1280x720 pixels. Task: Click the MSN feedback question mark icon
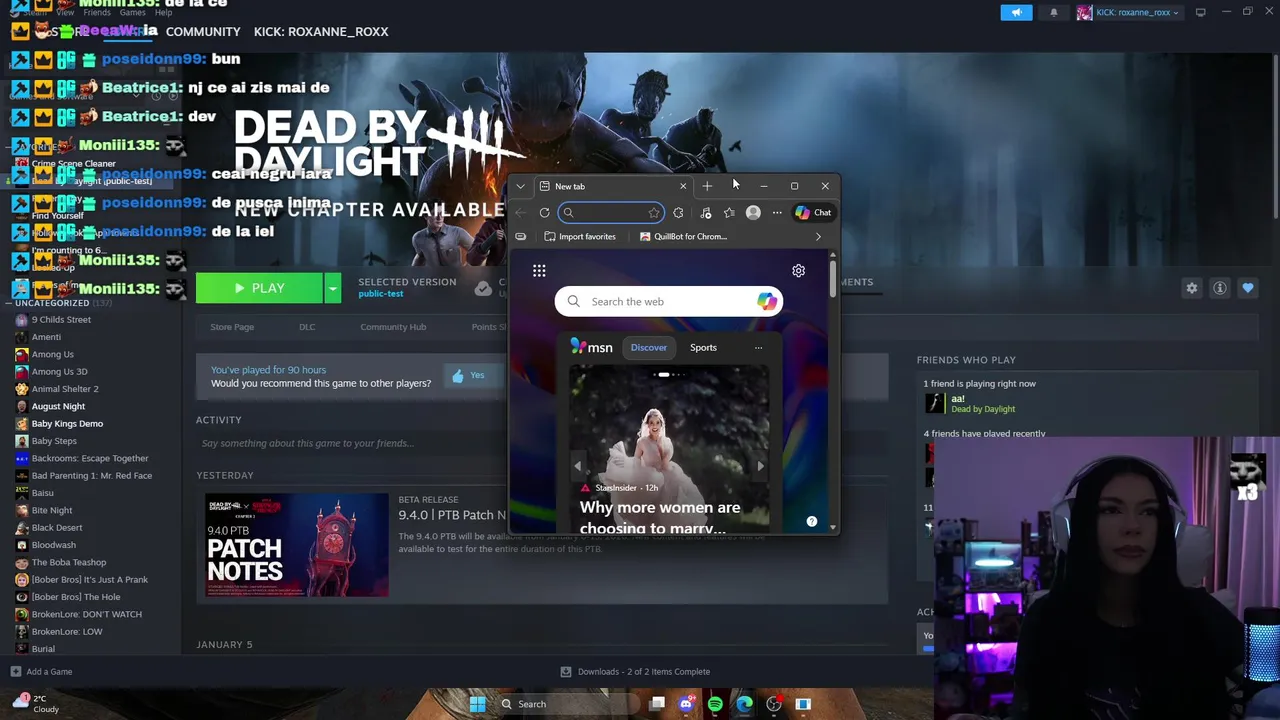812,521
